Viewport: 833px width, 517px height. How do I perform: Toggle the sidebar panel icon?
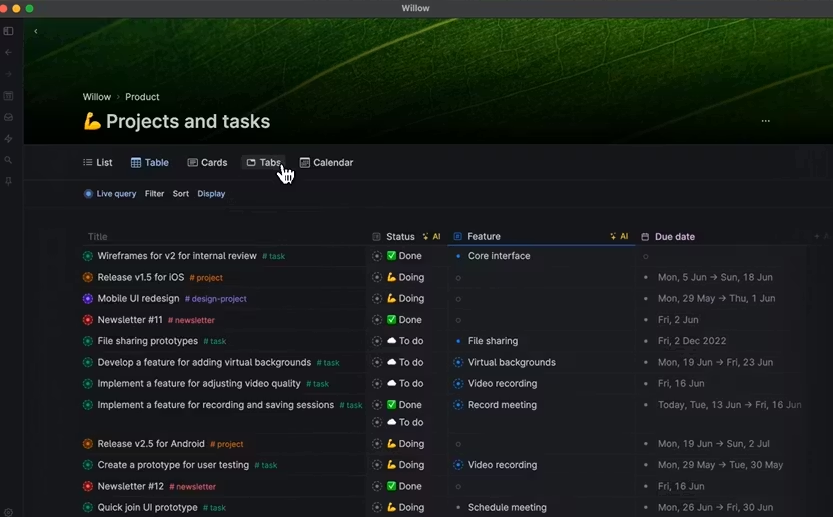tap(8, 31)
